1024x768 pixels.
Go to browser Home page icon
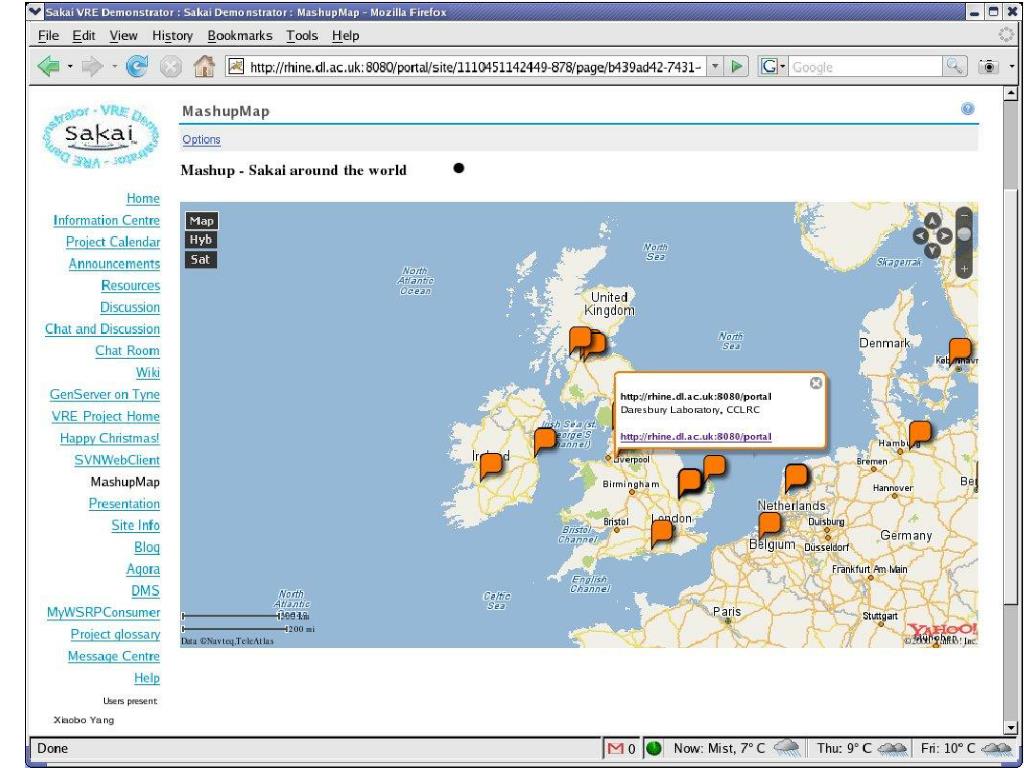(x=204, y=66)
